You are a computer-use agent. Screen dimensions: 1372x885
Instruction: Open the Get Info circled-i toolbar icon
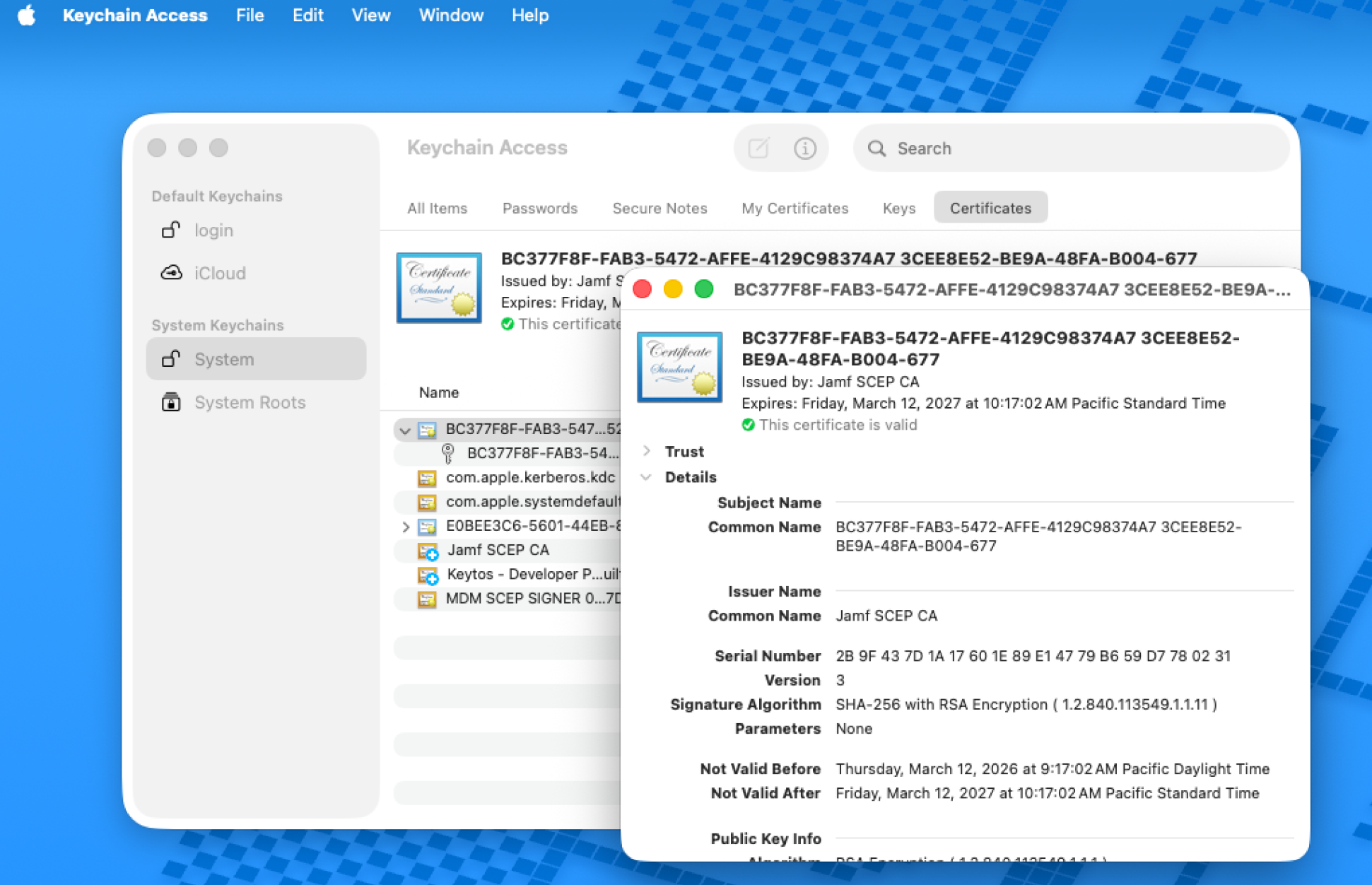[804, 148]
